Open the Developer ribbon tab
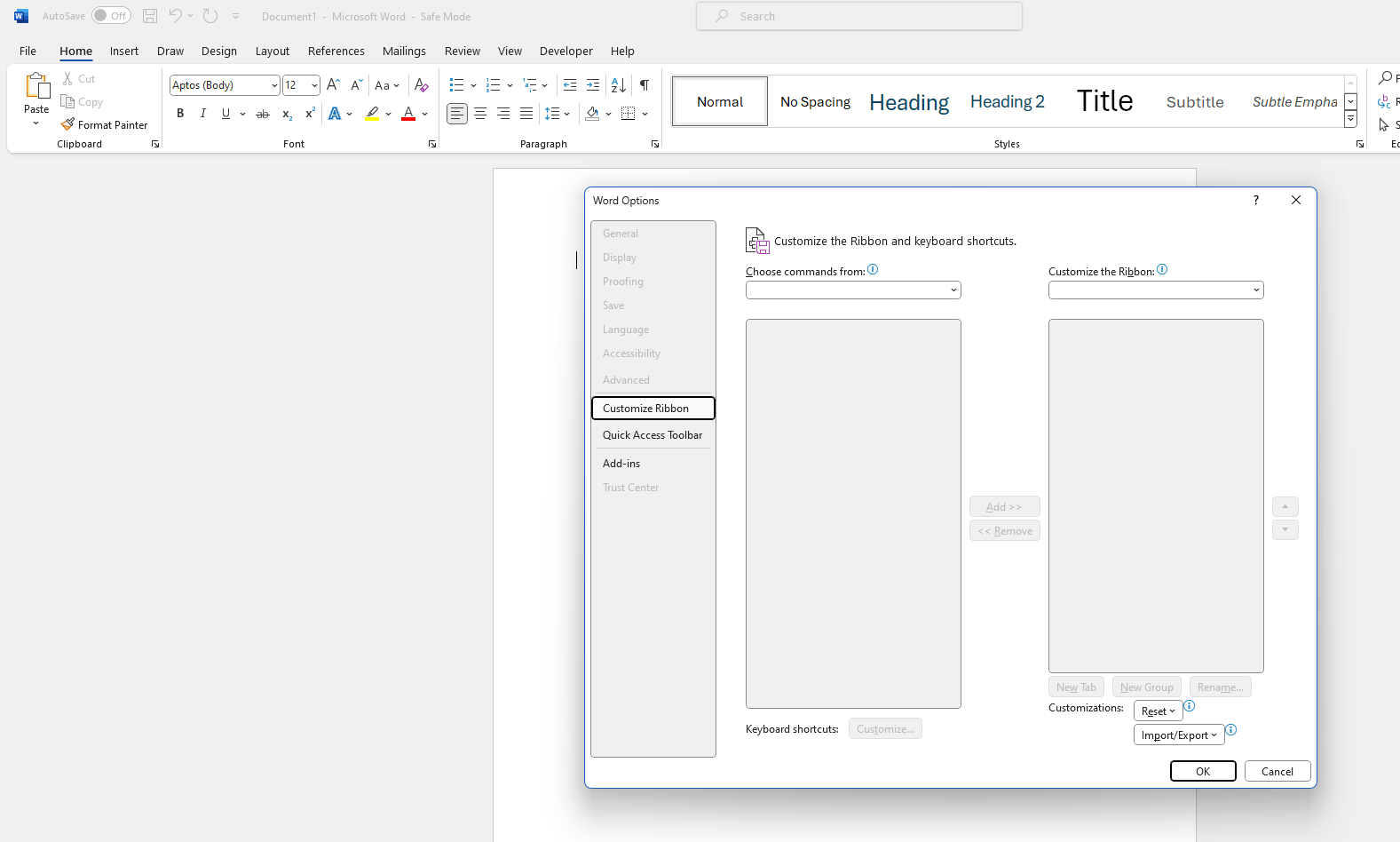The image size is (1400, 842). (566, 52)
